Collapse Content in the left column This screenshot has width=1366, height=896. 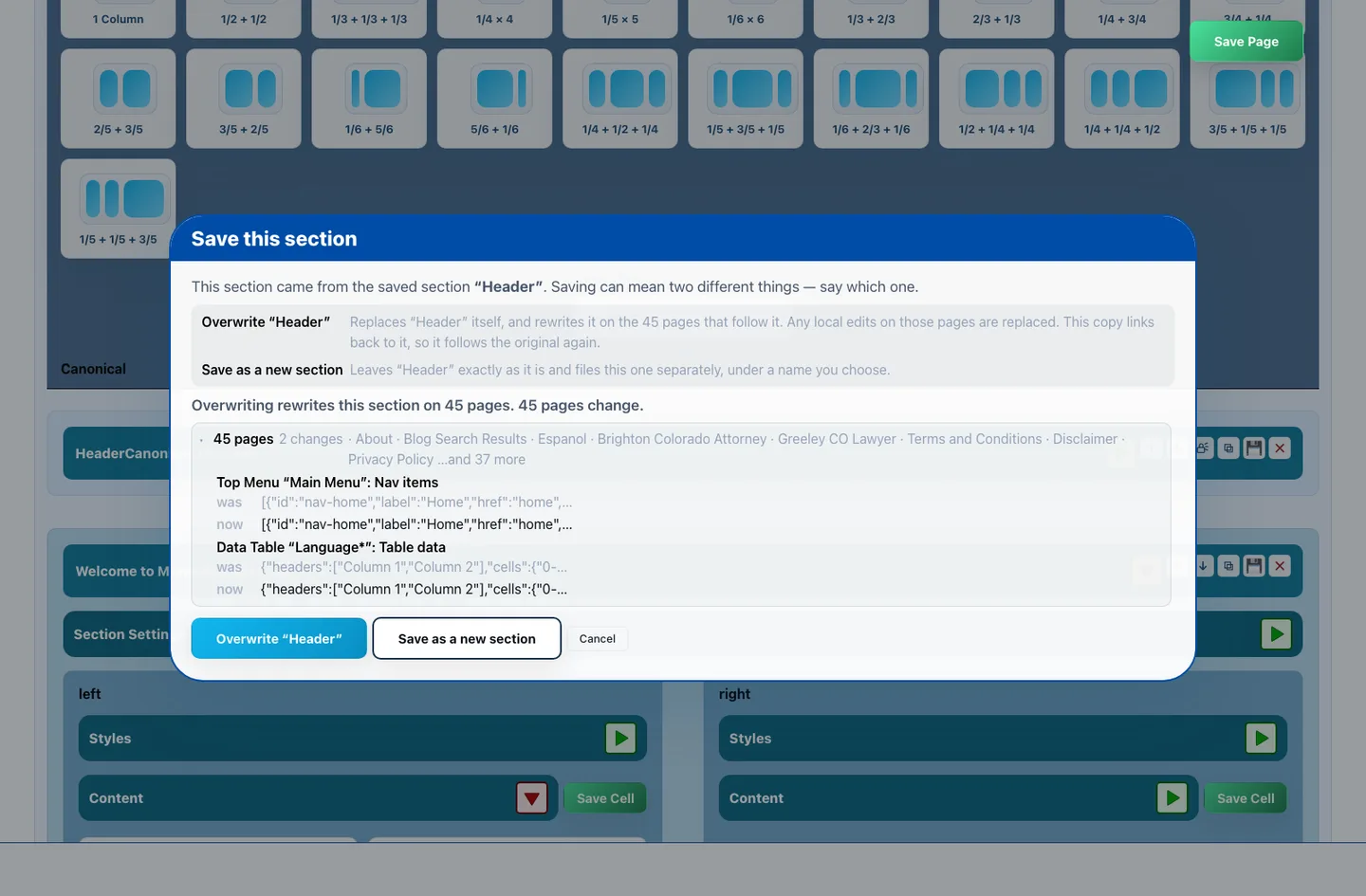click(532, 798)
